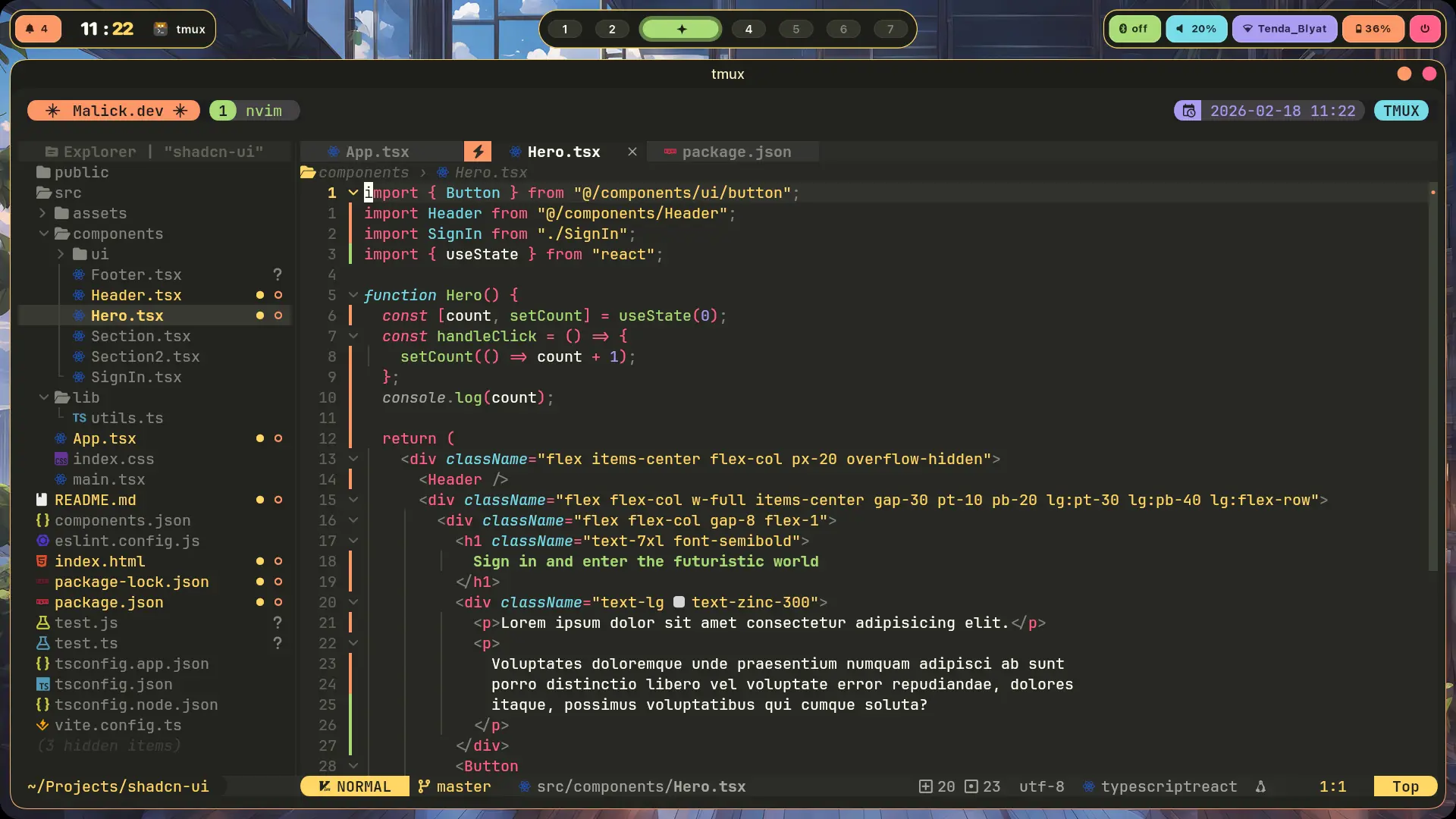The image size is (1456, 819).
Task: Click the tmux app icon in top bar
Action: (160, 29)
